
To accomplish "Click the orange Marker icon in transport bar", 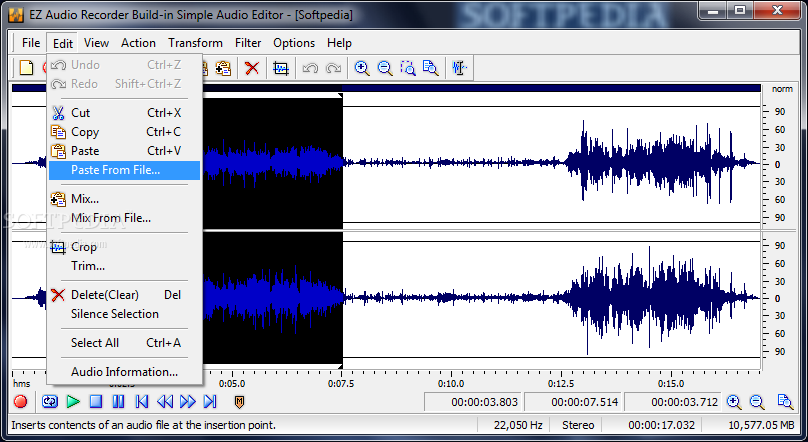I will (239, 401).
